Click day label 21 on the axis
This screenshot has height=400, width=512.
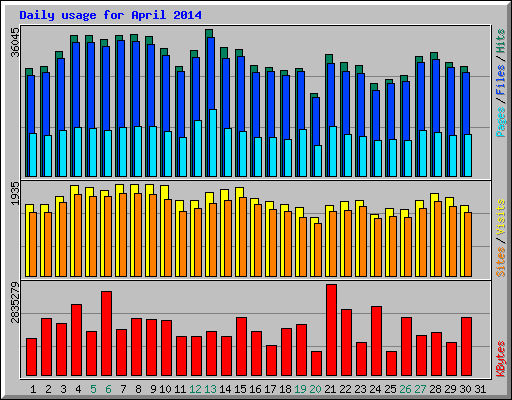(330, 389)
